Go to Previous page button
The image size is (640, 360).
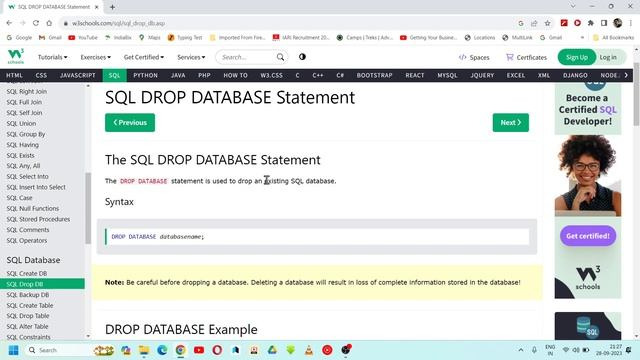pos(130,122)
